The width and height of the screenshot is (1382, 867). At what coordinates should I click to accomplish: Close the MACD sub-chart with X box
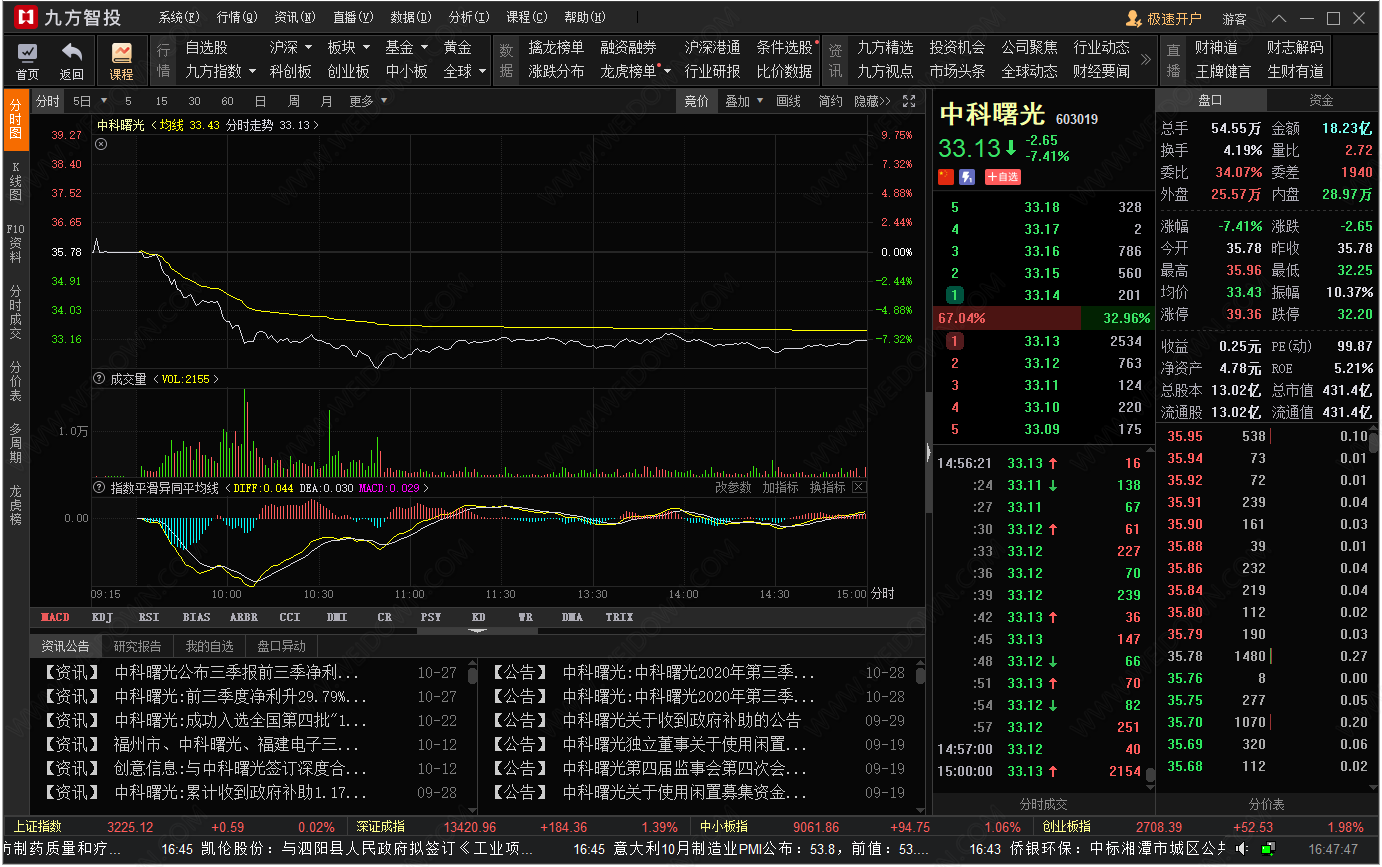click(x=858, y=487)
